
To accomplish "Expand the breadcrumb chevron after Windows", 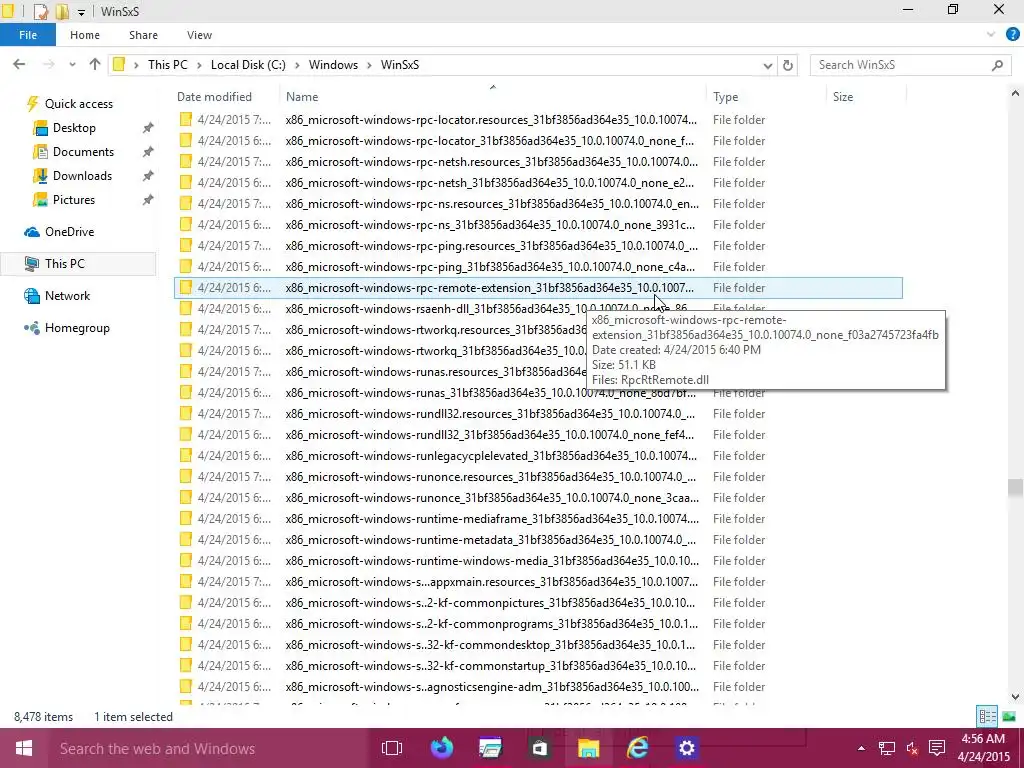I will pos(369,65).
